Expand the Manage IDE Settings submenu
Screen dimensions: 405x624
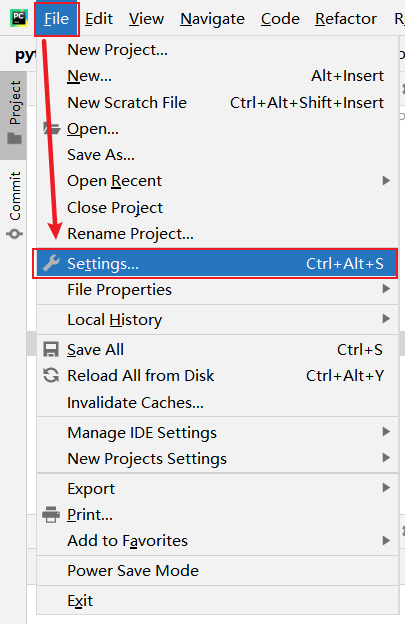tap(217, 433)
